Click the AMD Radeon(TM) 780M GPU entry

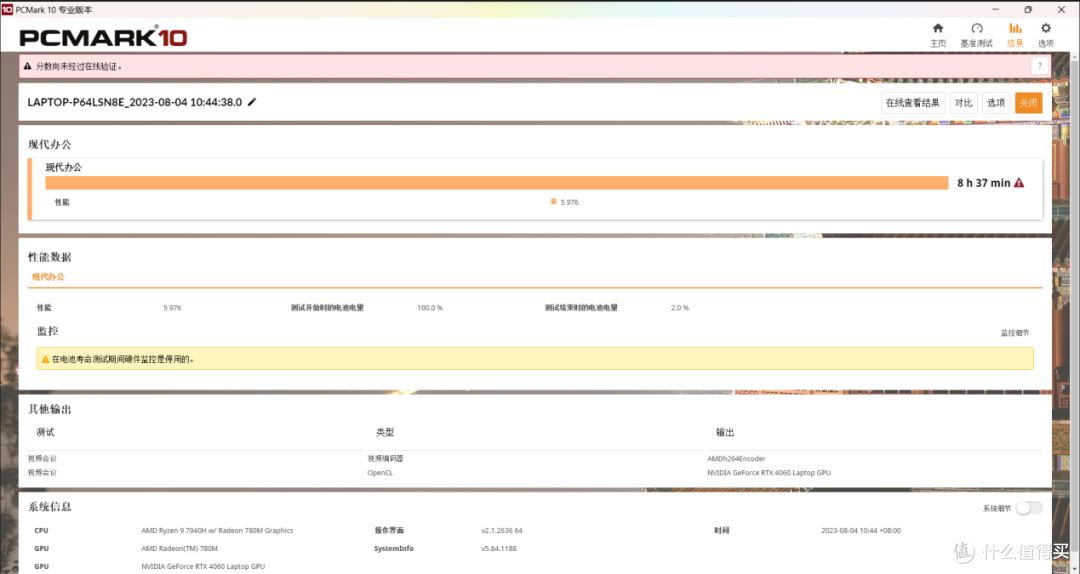tap(179, 549)
